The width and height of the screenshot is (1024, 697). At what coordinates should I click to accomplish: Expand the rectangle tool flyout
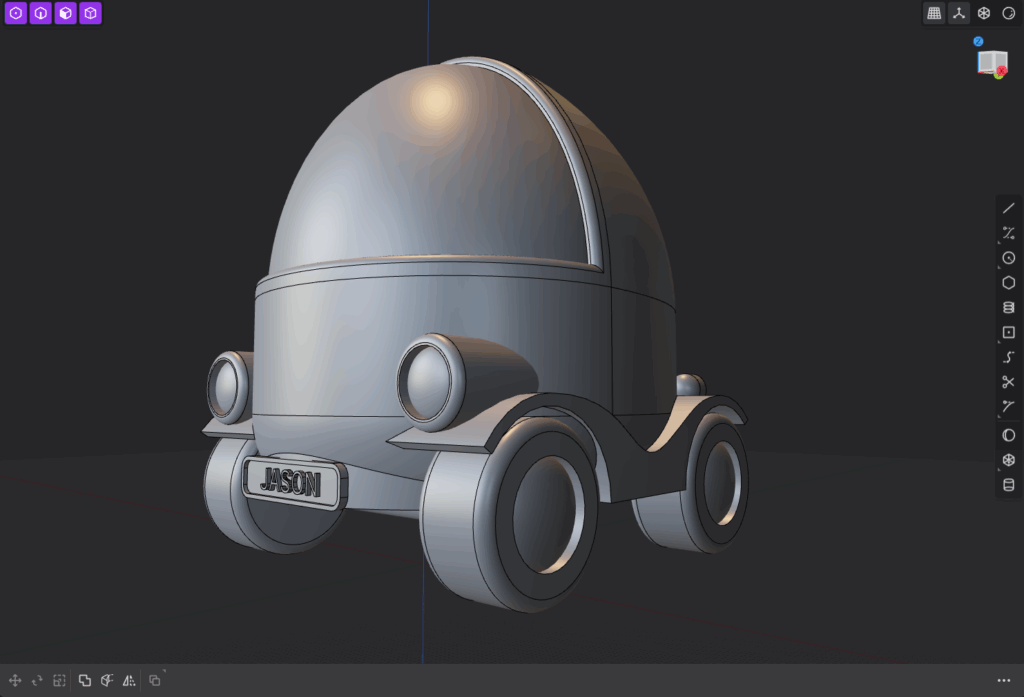tap(999, 341)
